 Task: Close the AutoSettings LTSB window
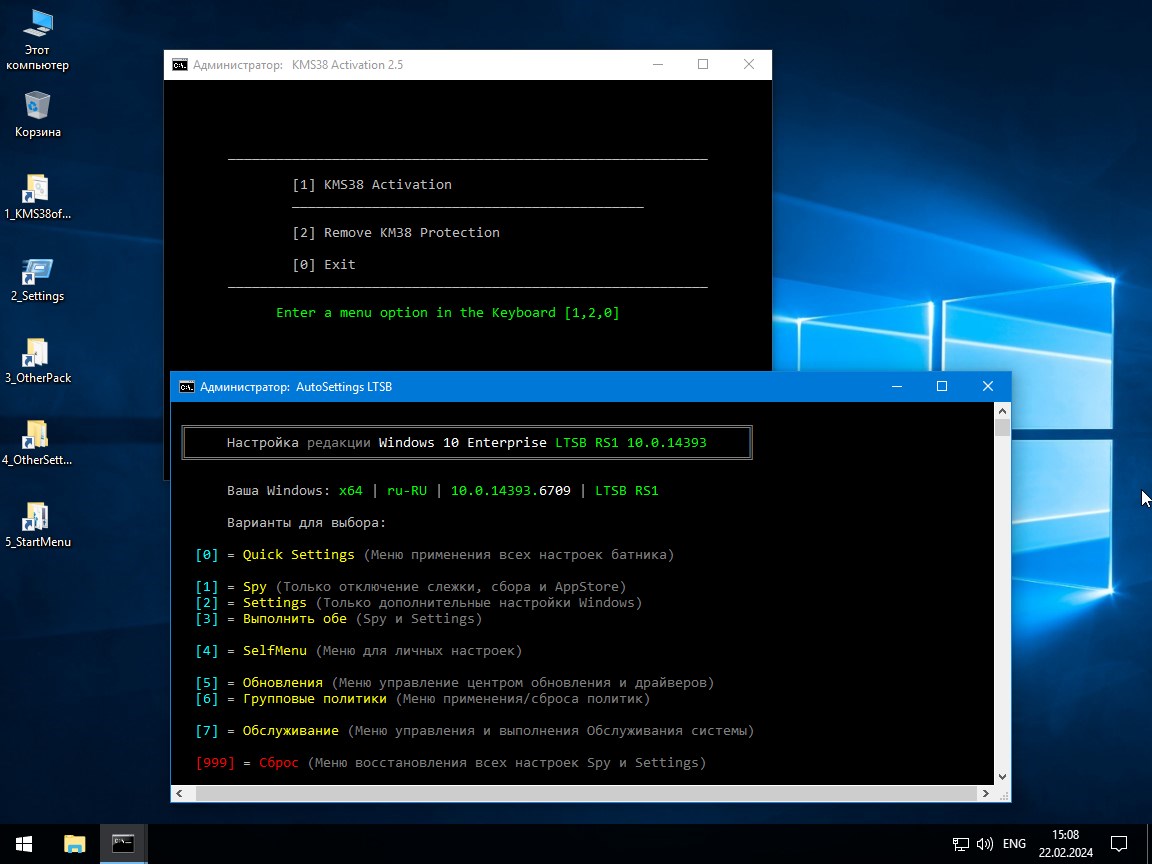987,386
